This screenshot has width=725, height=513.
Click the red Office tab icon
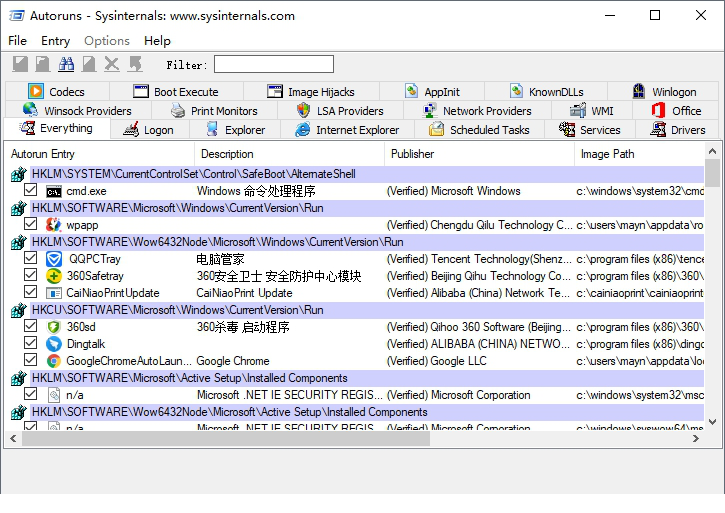(x=658, y=110)
